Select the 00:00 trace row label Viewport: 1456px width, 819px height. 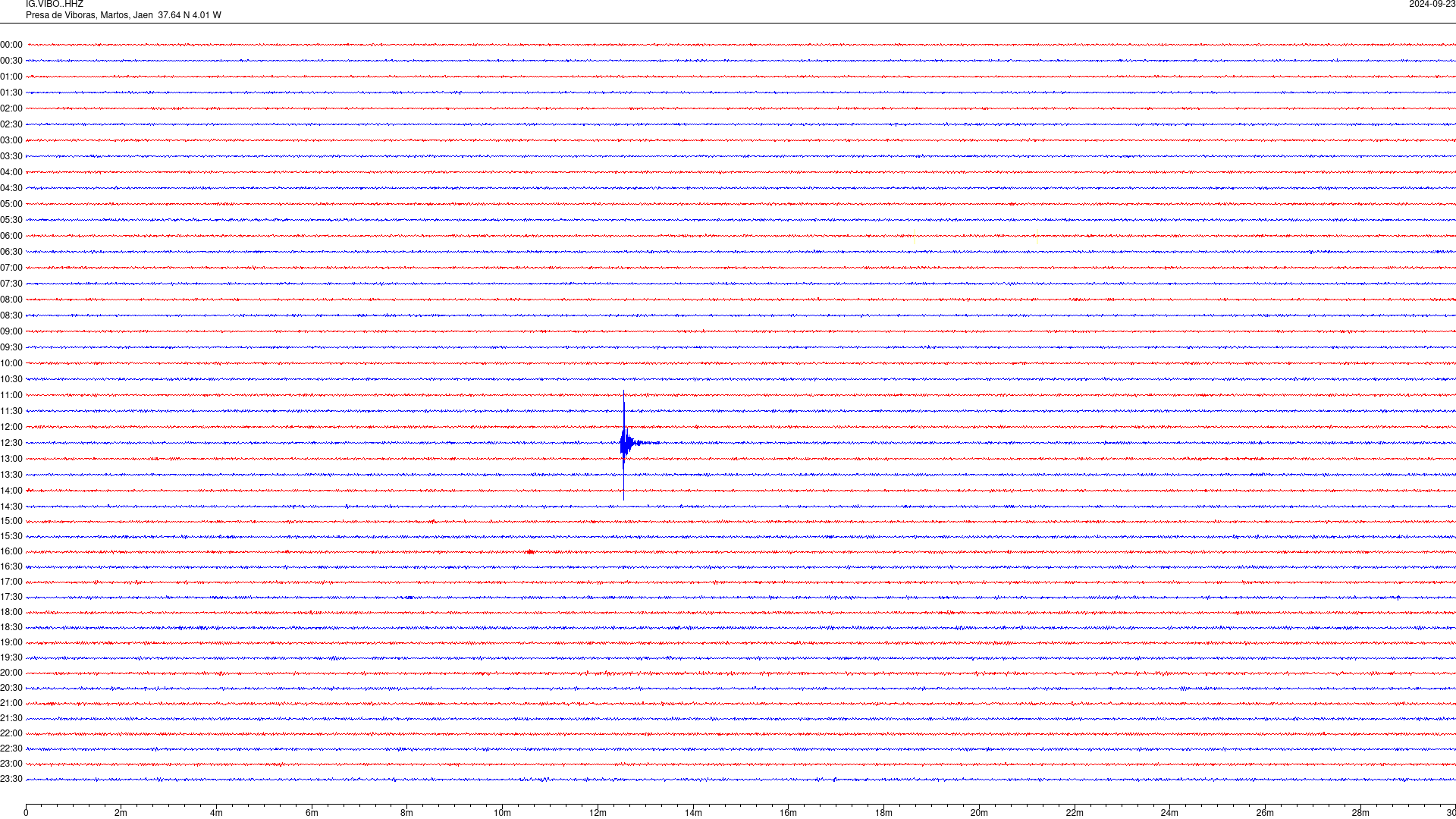click(11, 45)
